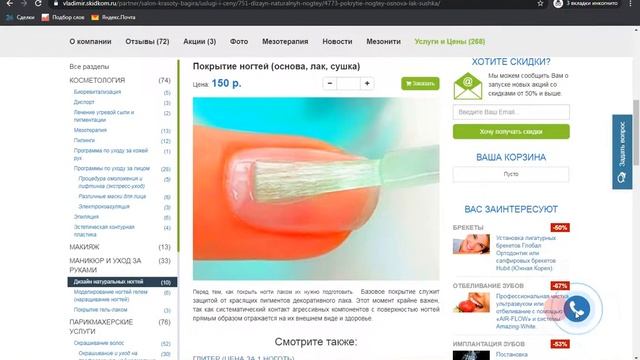
Task: Open Моделирование ногтей гелем item
Action: coord(111,296)
